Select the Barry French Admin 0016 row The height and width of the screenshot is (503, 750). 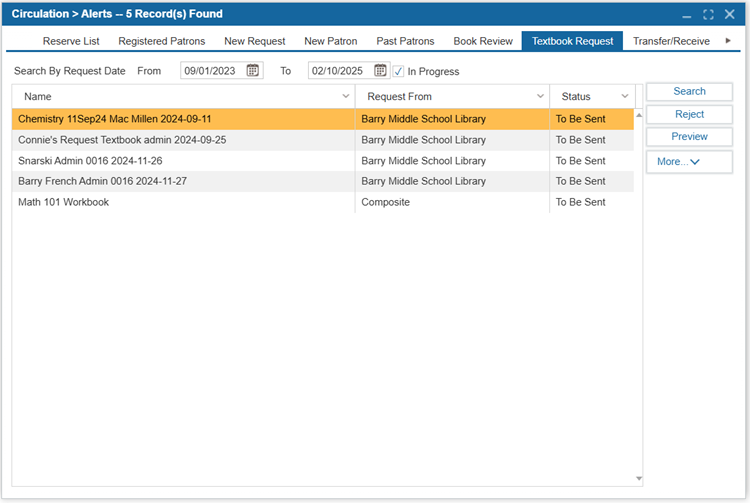pyautogui.click(x=323, y=181)
